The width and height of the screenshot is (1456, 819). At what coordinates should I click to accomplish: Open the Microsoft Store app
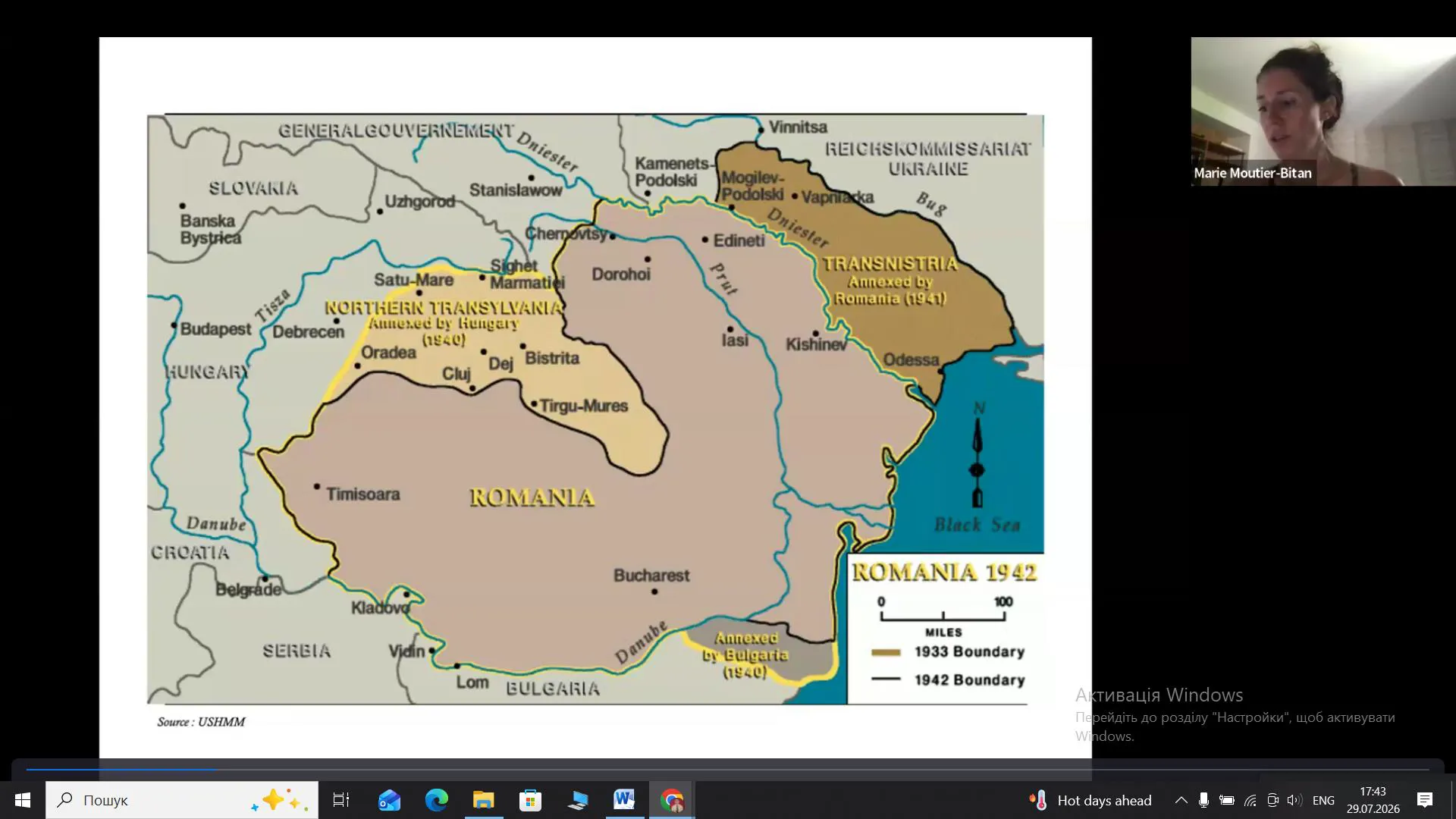530,800
